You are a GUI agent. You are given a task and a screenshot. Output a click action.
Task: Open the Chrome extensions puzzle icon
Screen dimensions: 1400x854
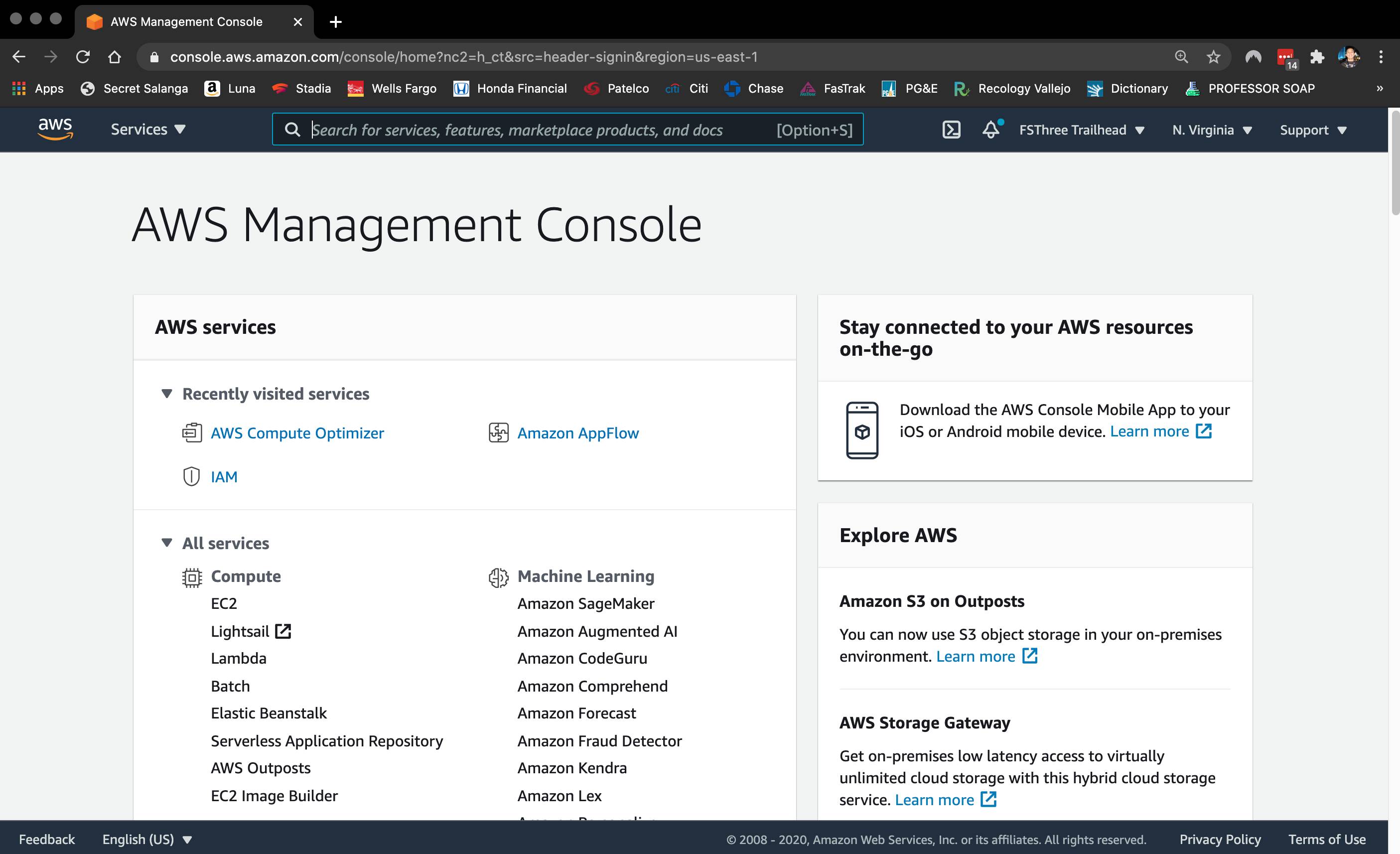tap(1317, 57)
